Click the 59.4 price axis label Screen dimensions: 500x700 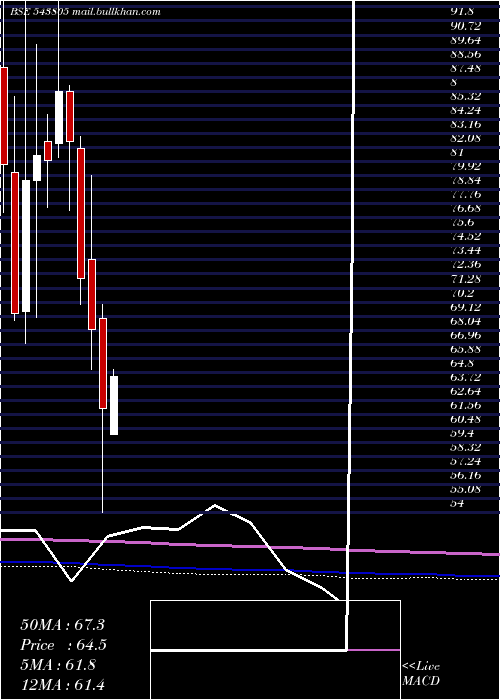pos(462,433)
